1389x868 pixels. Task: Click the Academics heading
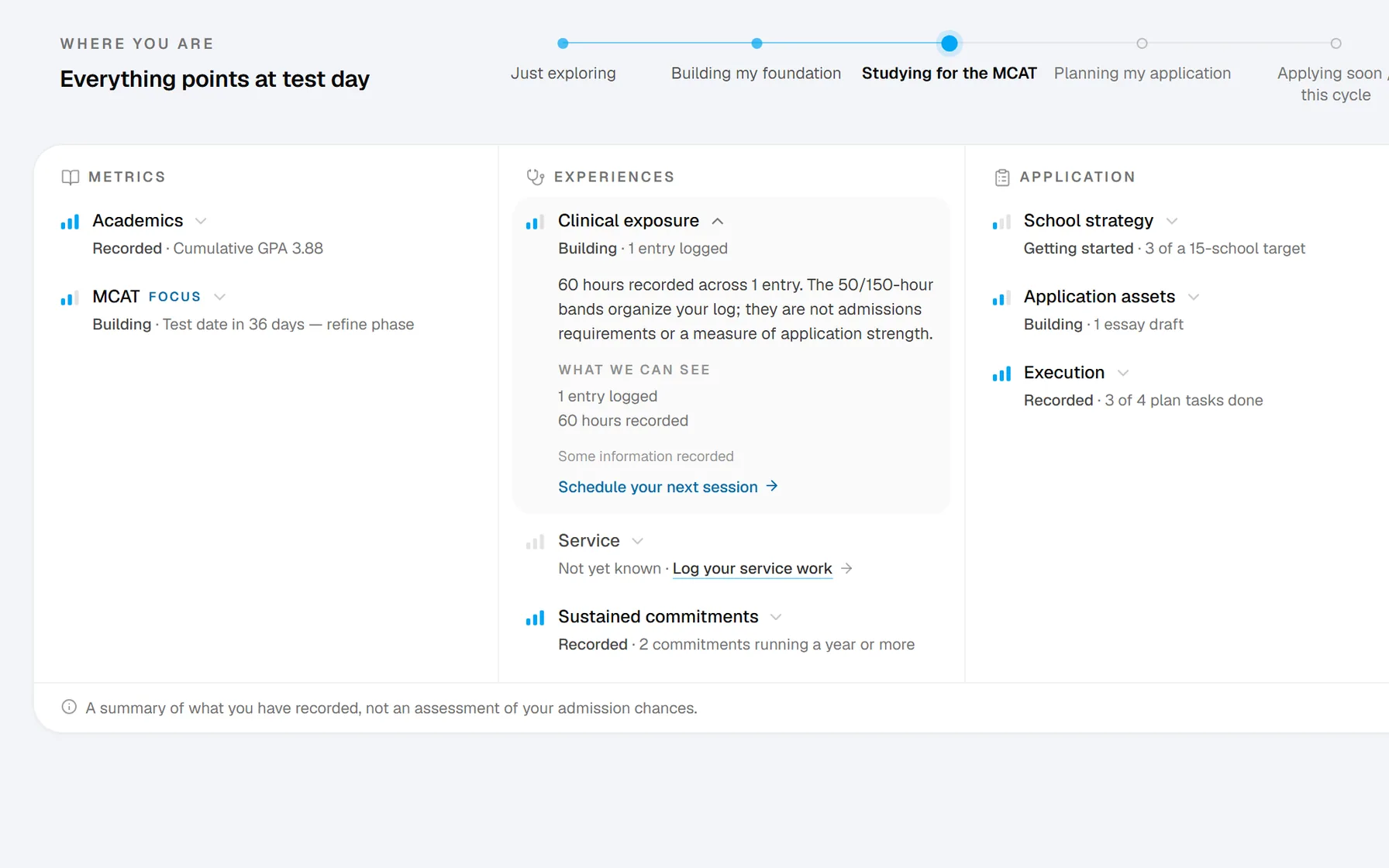(138, 221)
